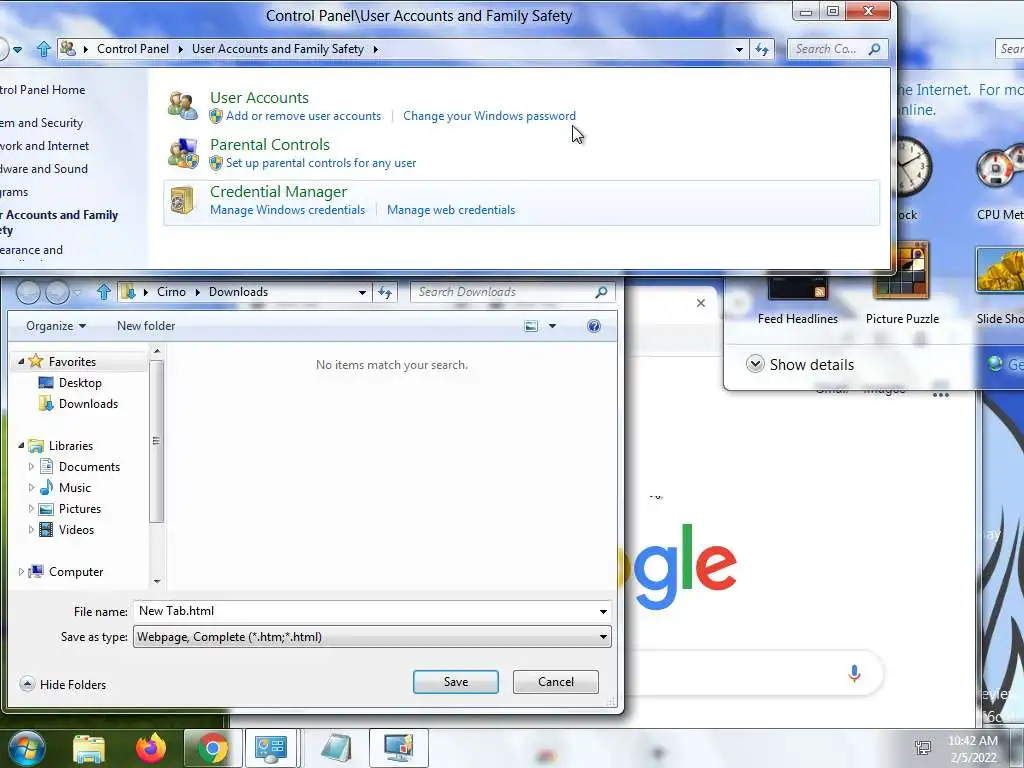This screenshot has height=768, width=1024.
Task: Open File name history dropdown
Action: [x=603, y=612]
